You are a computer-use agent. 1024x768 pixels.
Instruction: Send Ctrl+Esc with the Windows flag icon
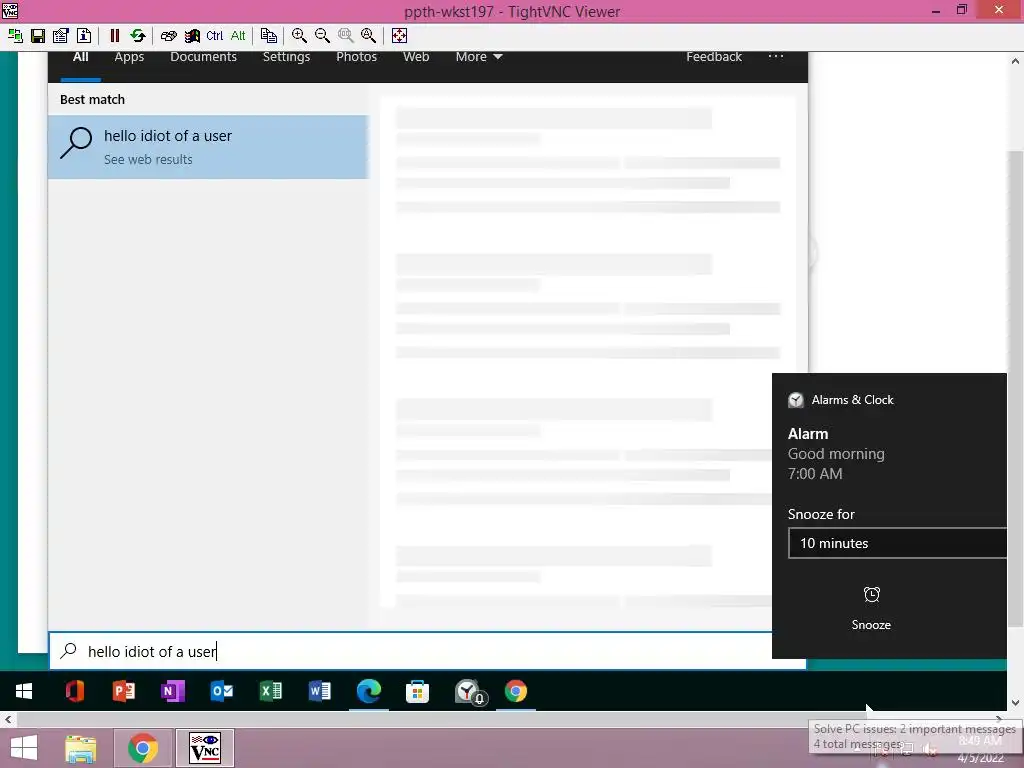(191, 36)
